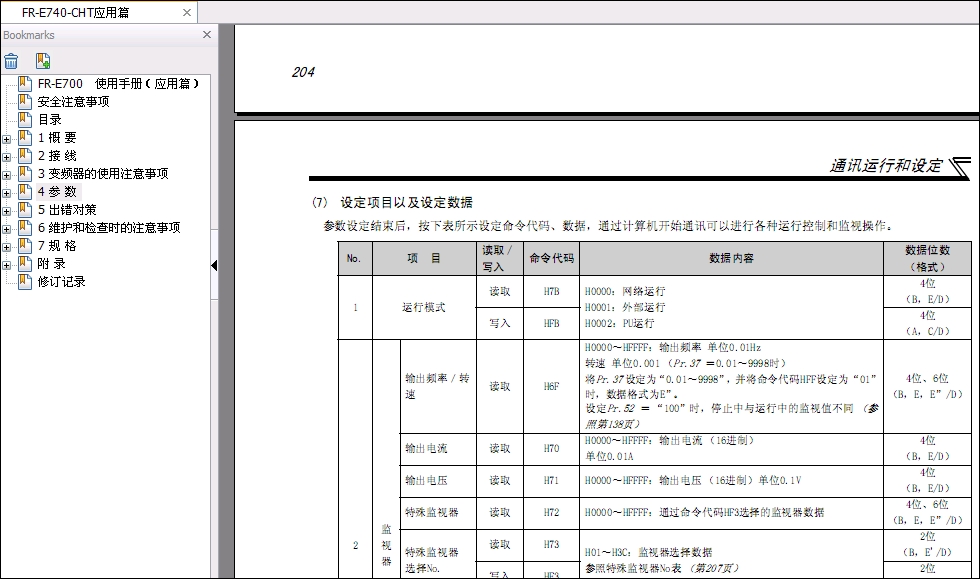
Task: Expand the 附录 bookmark node
Action: (x=7, y=264)
